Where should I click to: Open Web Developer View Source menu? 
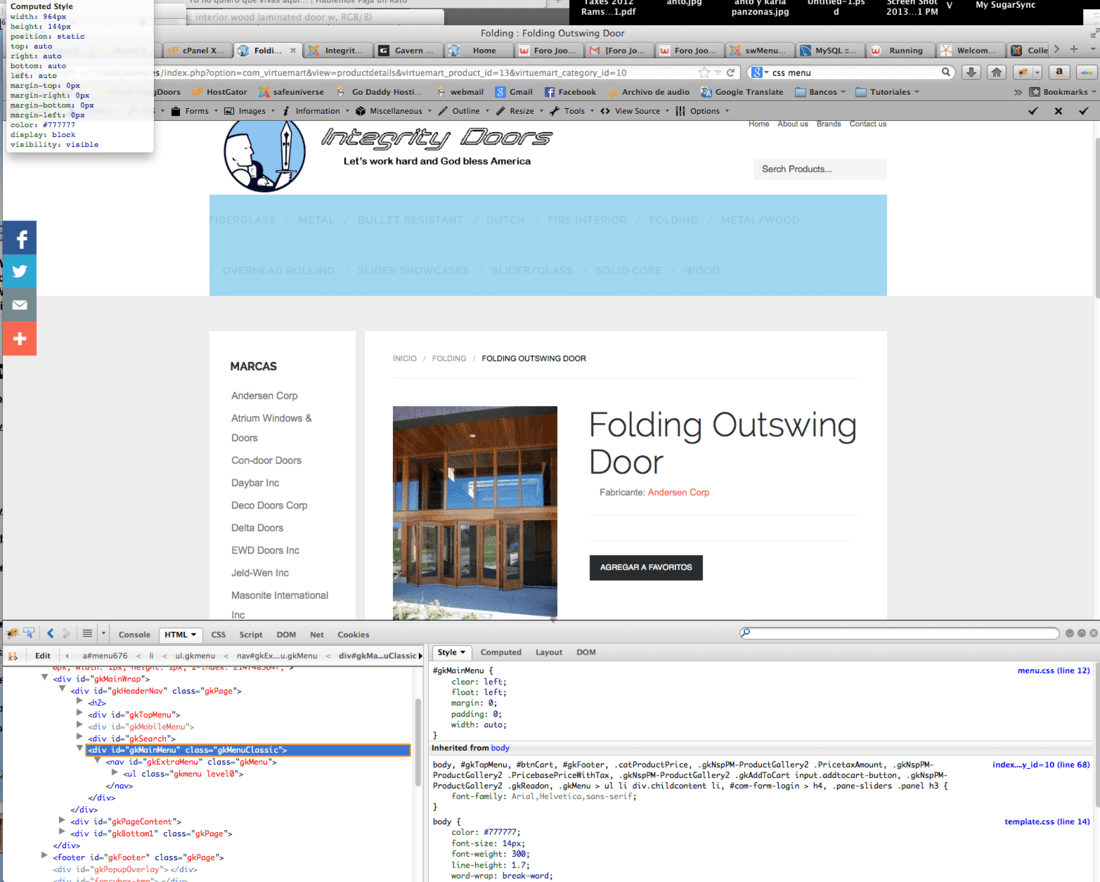pyautogui.click(x=634, y=111)
